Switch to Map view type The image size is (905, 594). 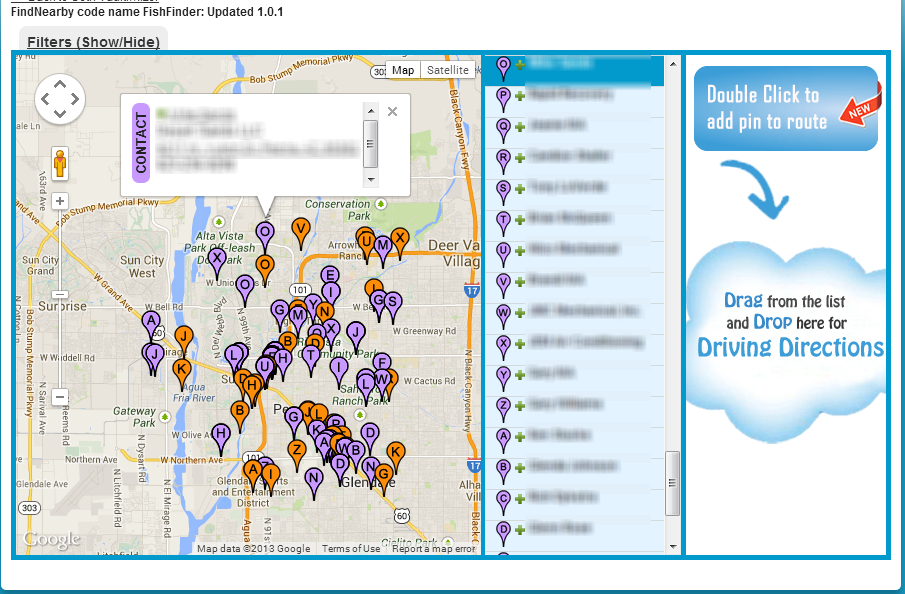tap(403, 70)
